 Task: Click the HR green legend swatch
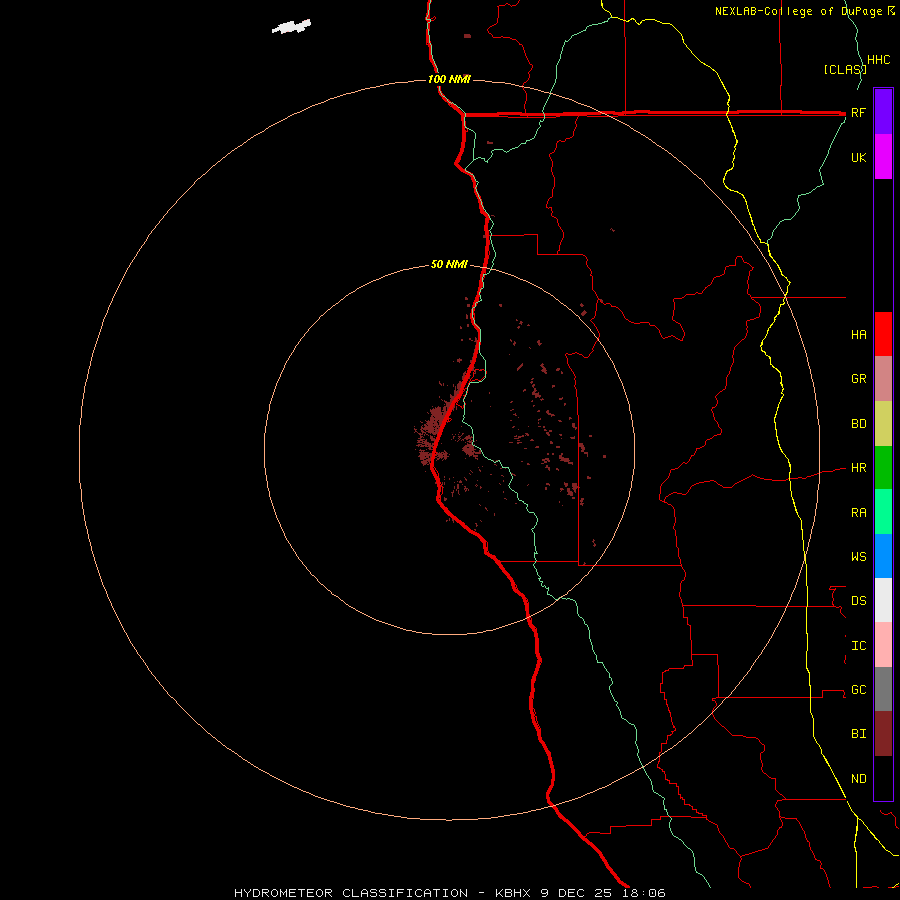(x=883, y=468)
